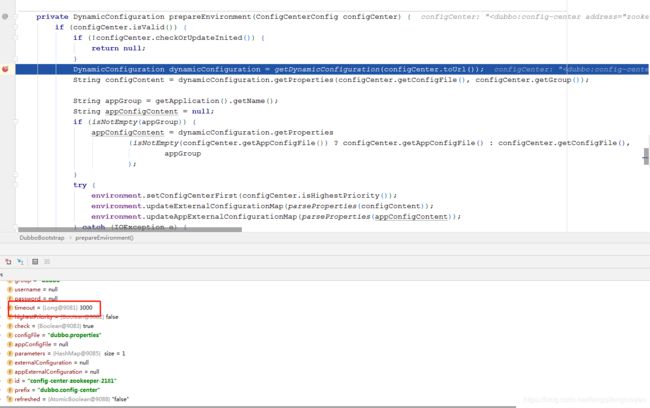Fold the if (isNotEmpty(appGroup)) block
The width and height of the screenshot is (650, 408).
click(16, 121)
